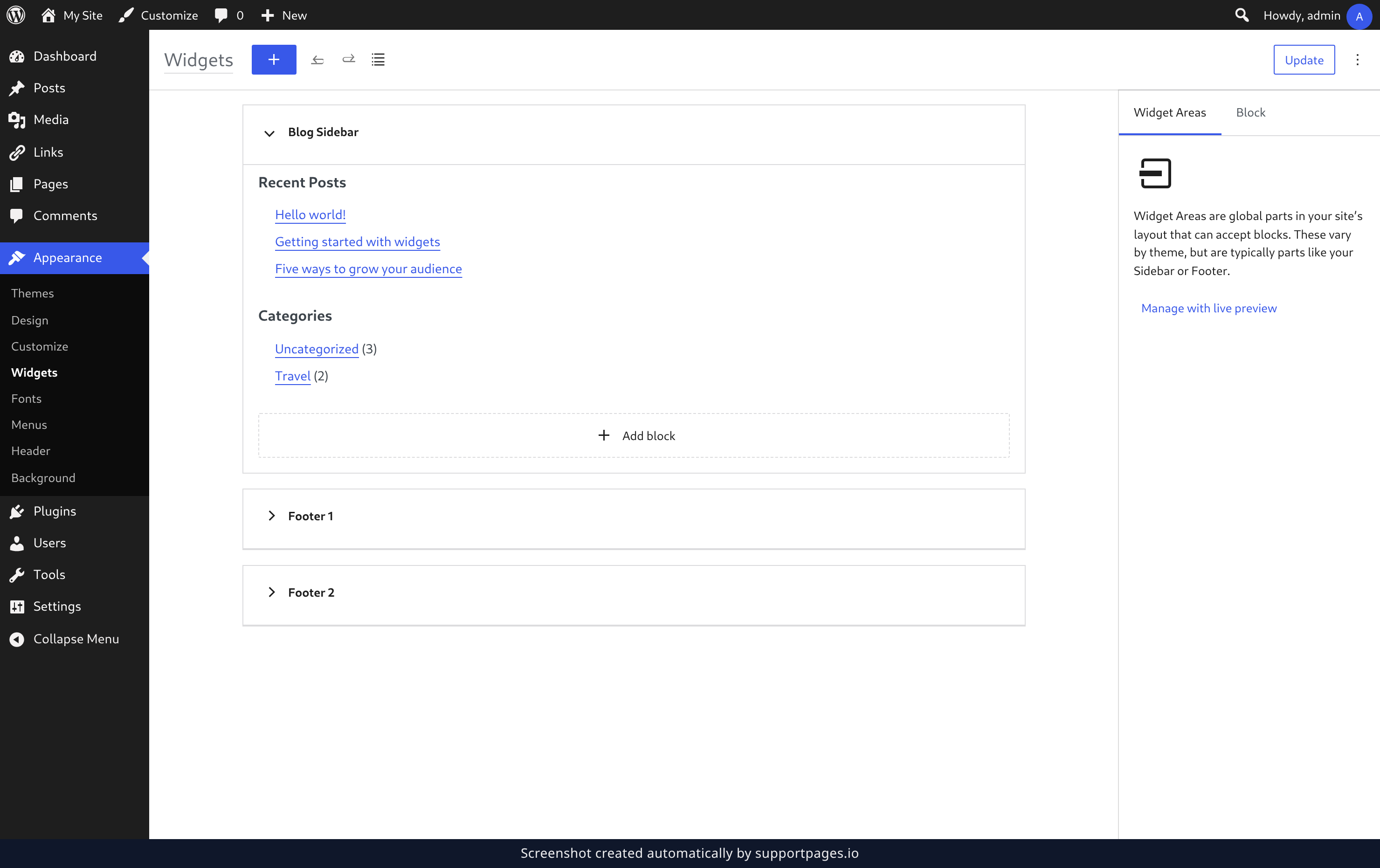Open Media library menu
Image resolution: width=1380 pixels, height=868 pixels.
(75, 120)
